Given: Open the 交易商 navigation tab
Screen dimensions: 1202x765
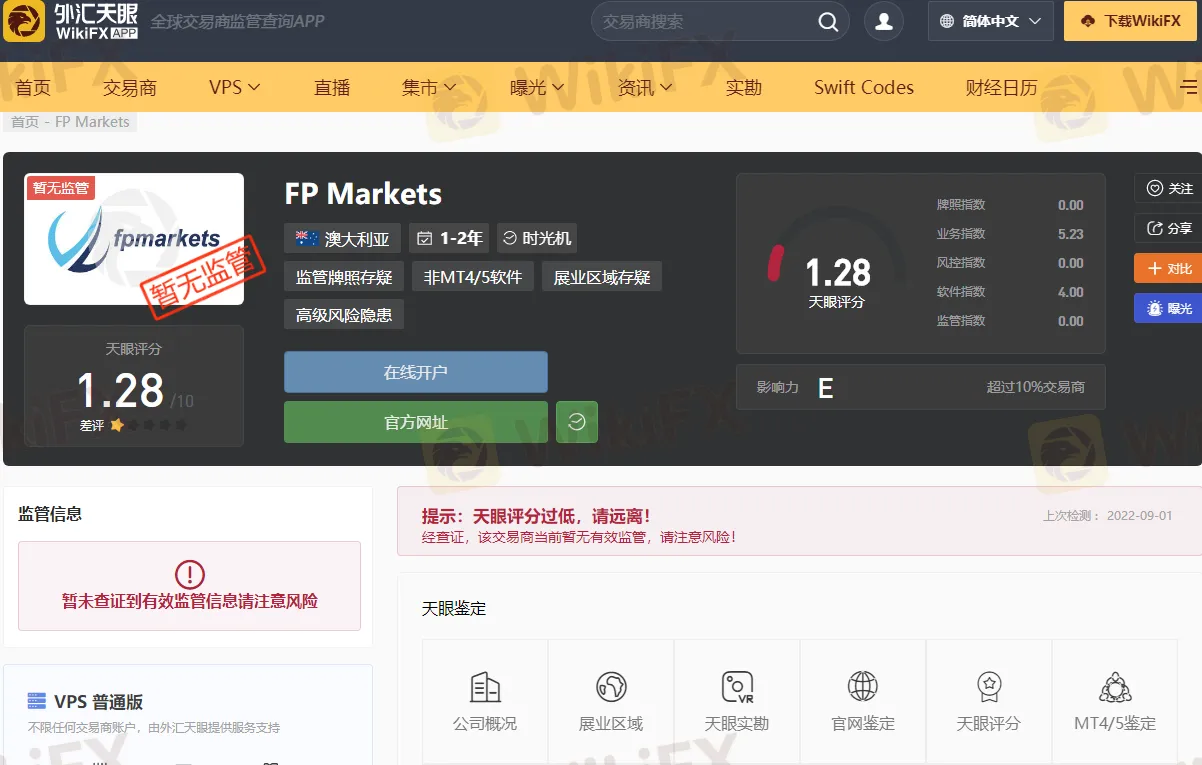Looking at the screenshot, I should [x=130, y=88].
